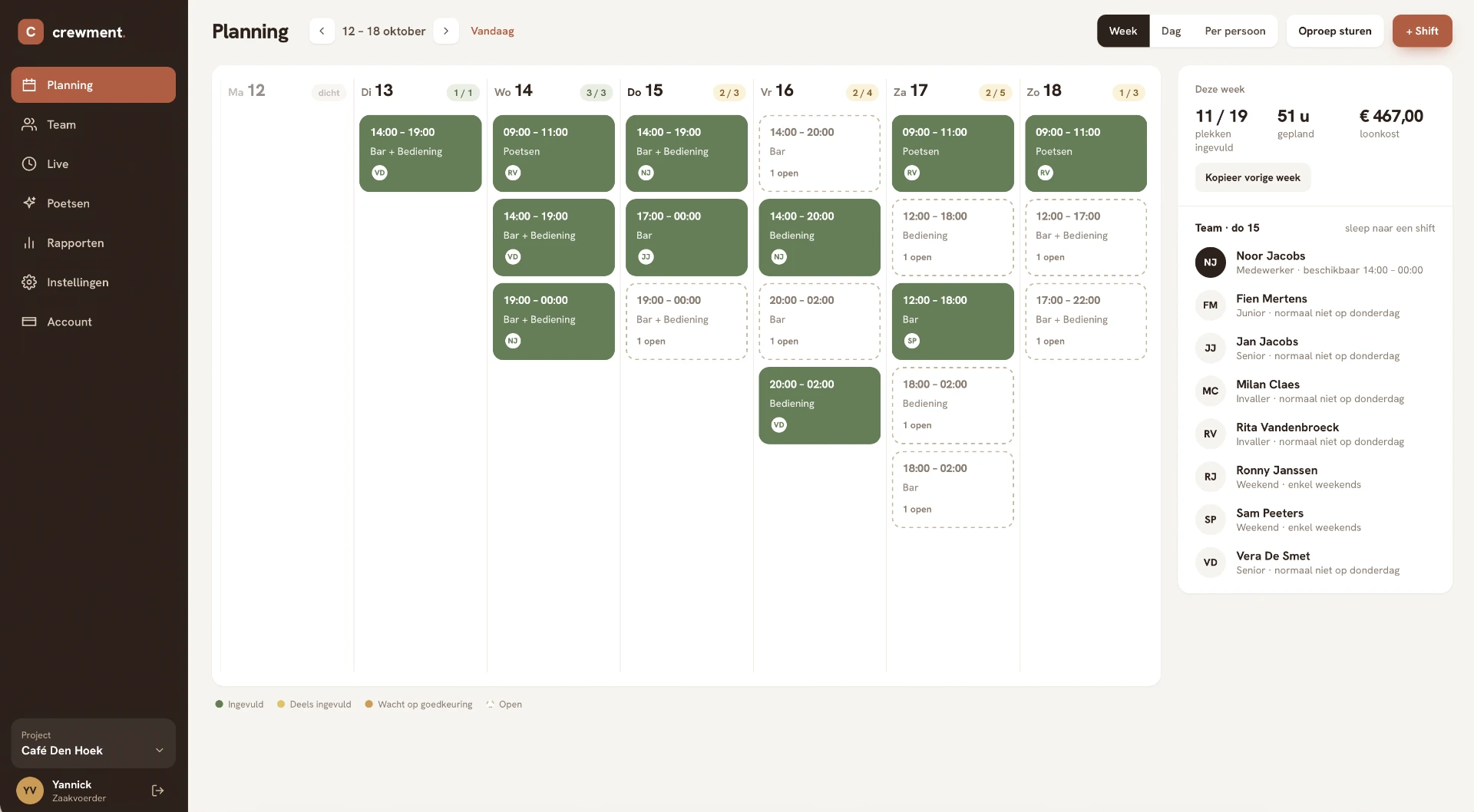Open Account card icon
This screenshot has width=1474, height=812.
pyautogui.click(x=29, y=322)
